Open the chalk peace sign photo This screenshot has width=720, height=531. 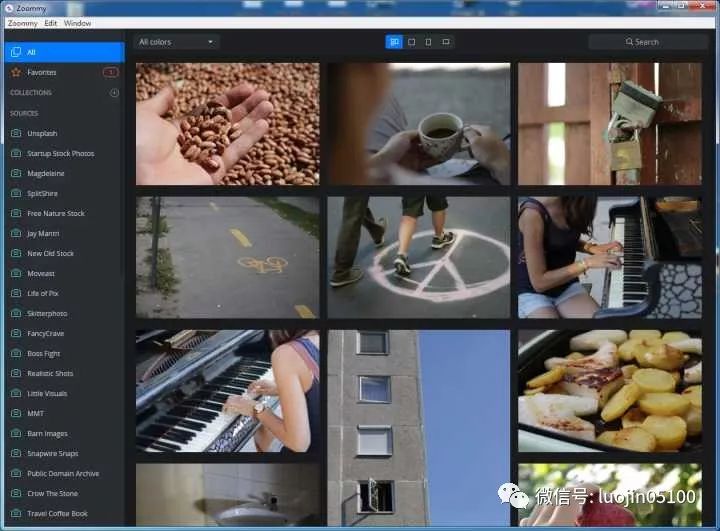pos(419,257)
